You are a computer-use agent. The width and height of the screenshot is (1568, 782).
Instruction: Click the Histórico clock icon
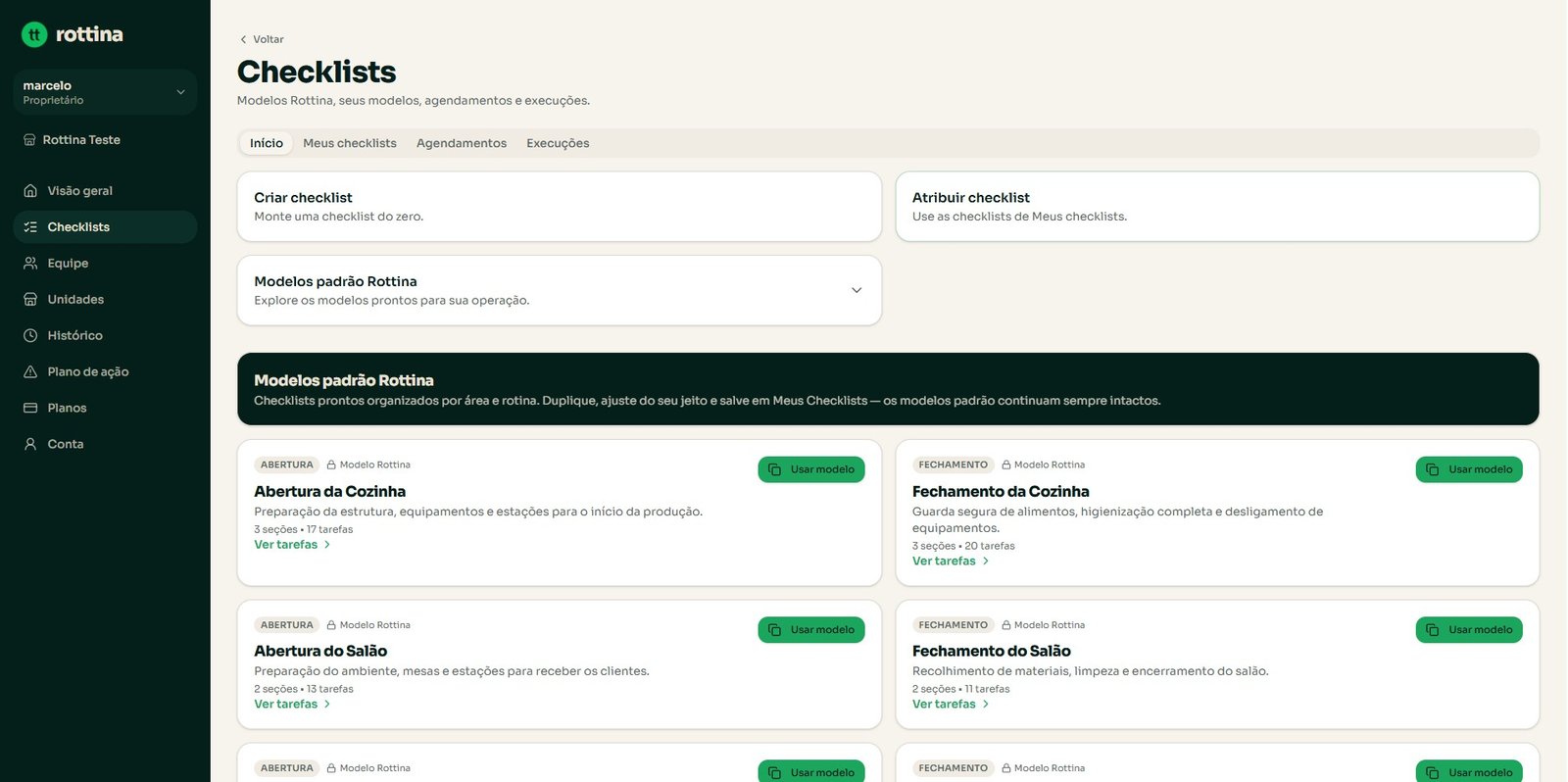(30, 336)
